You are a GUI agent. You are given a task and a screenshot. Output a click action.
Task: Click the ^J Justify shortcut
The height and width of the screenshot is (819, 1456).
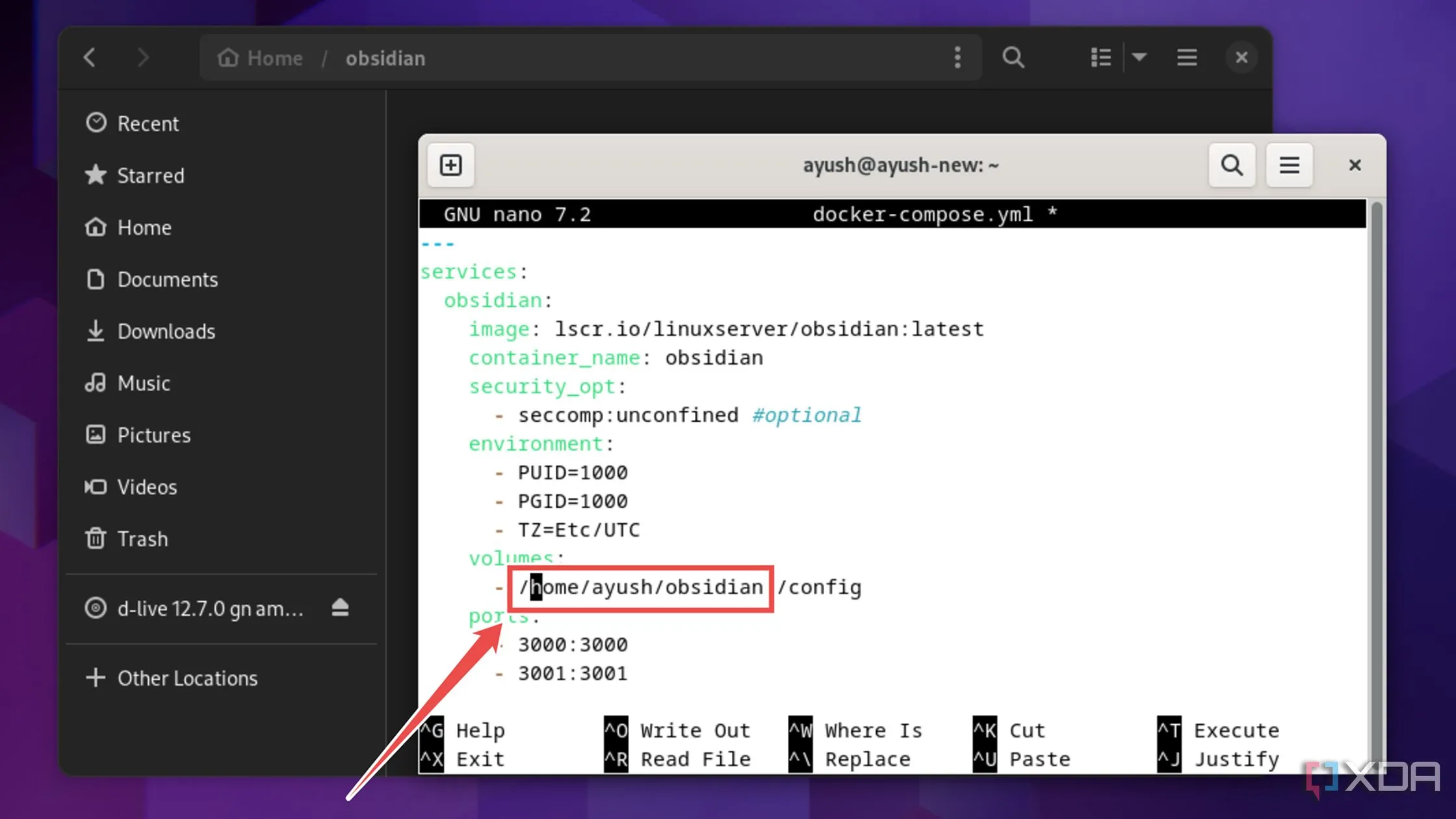[x=1218, y=759]
